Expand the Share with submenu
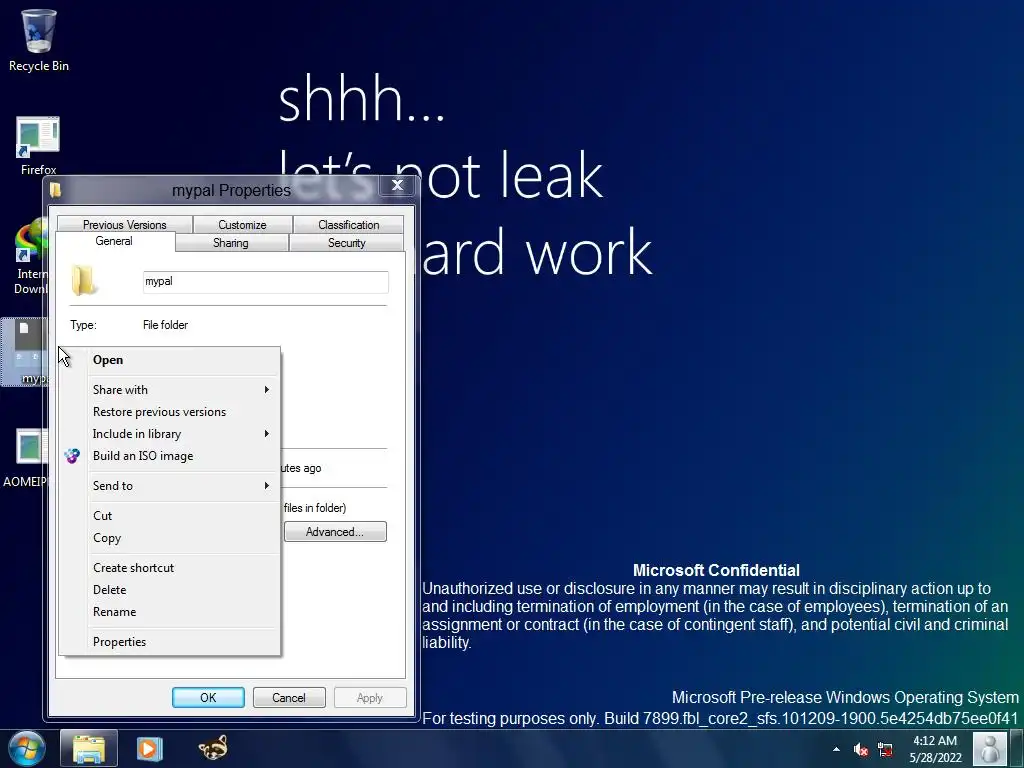Viewport: 1024px width, 768px height. coord(170,390)
